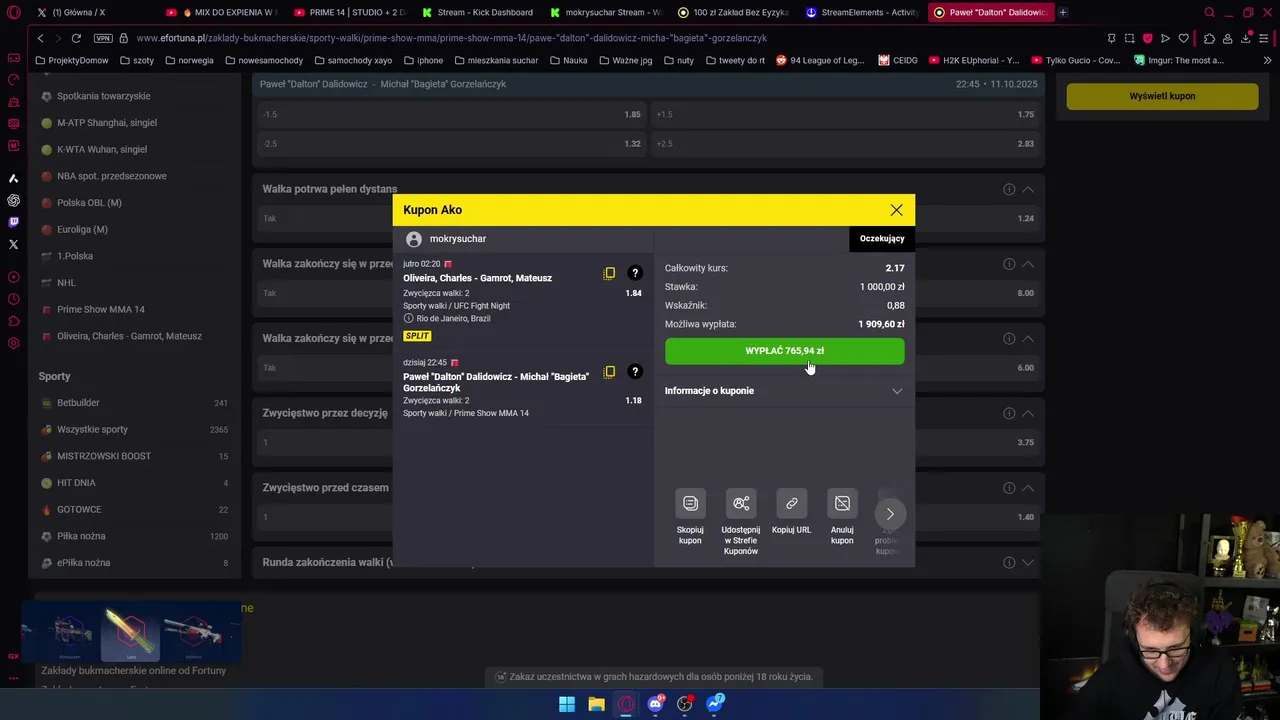The height and width of the screenshot is (720, 1280).
Task: Click the WYPŁAĆ 765,94 zł button
Action: [x=784, y=351]
